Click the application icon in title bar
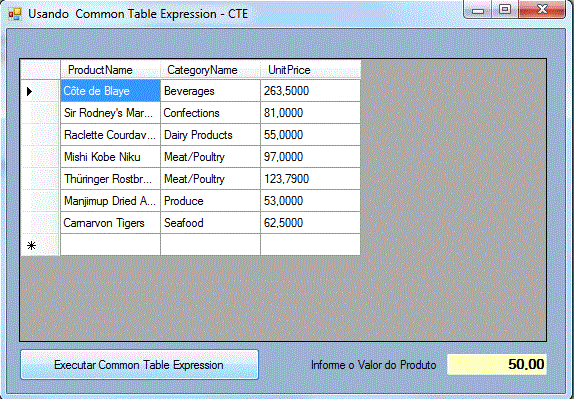574x399 pixels. (x=15, y=14)
